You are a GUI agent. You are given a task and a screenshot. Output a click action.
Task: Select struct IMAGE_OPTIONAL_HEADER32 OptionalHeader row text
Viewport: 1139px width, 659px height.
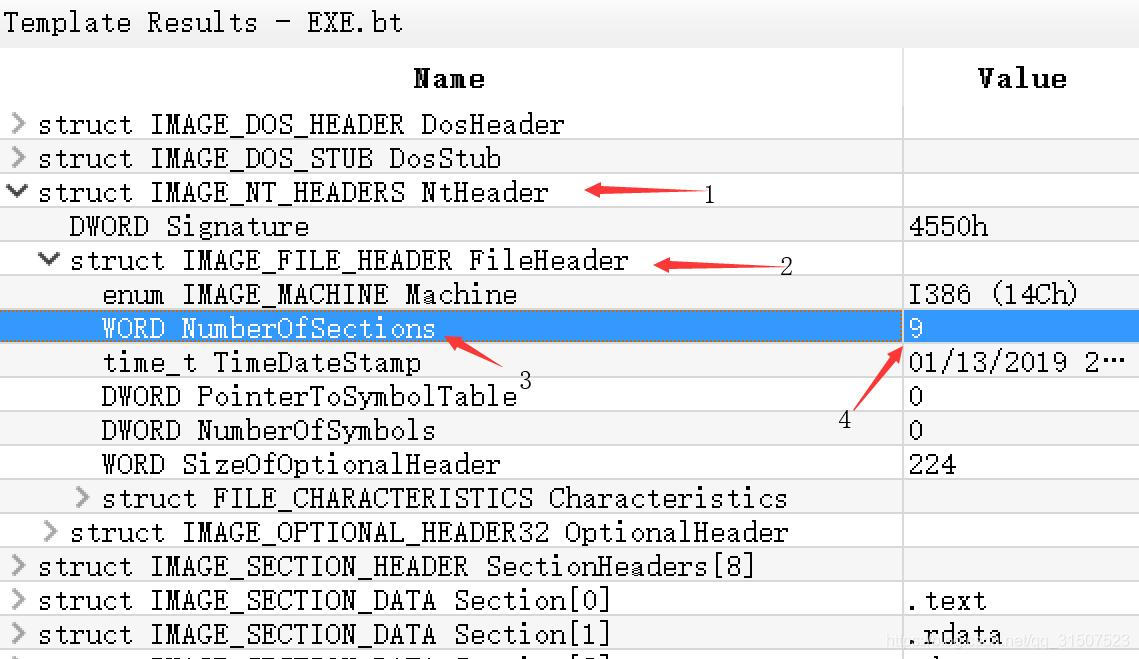pyautogui.click(x=429, y=533)
